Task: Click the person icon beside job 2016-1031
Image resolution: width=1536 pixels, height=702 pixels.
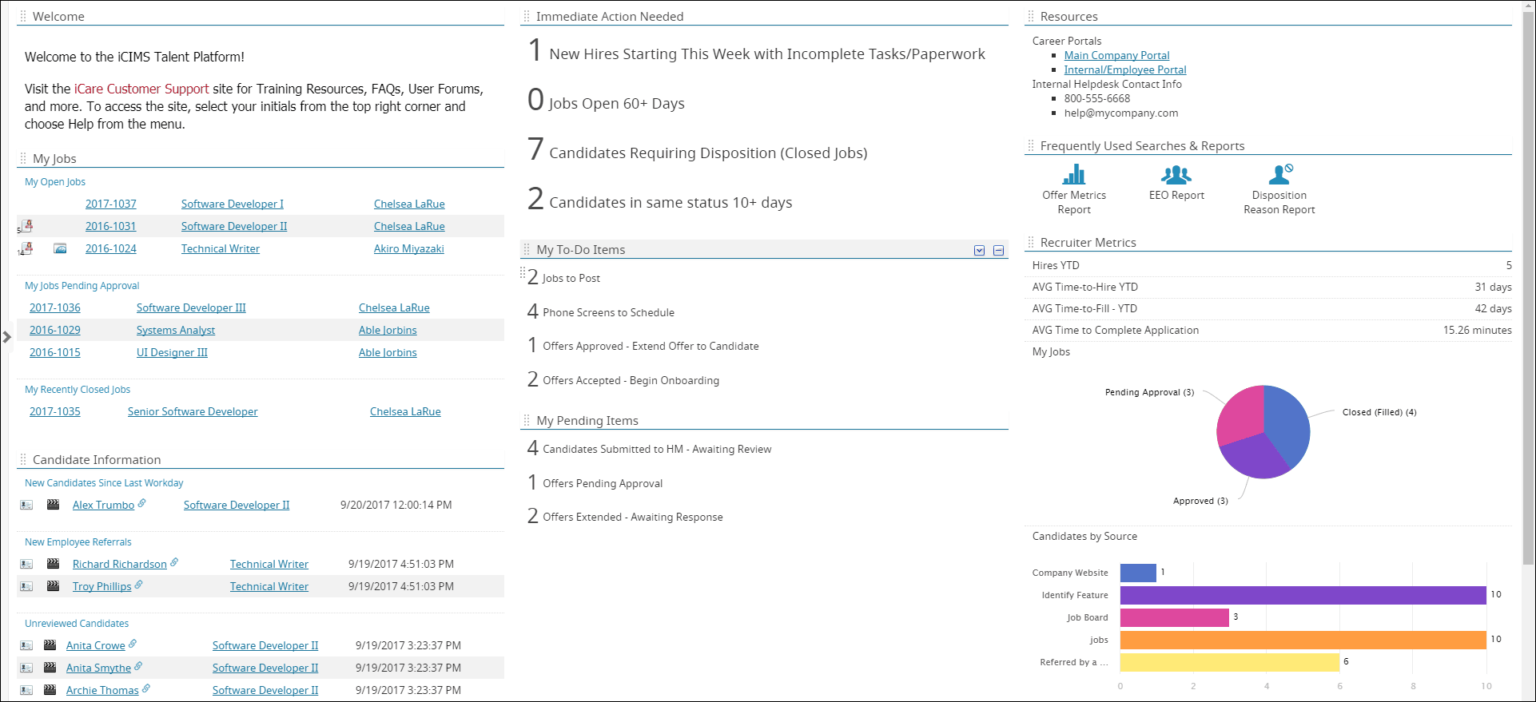Action: click(26, 225)
